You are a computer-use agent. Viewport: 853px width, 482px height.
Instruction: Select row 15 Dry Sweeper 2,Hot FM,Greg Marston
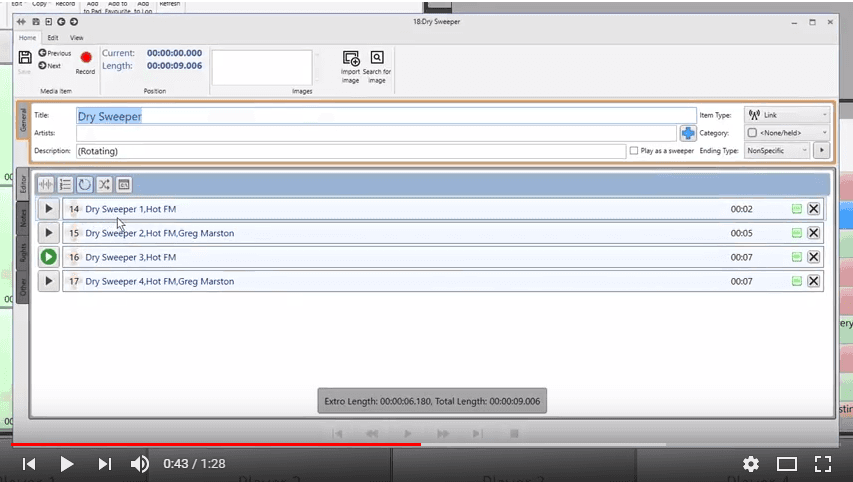pos(443,233)
